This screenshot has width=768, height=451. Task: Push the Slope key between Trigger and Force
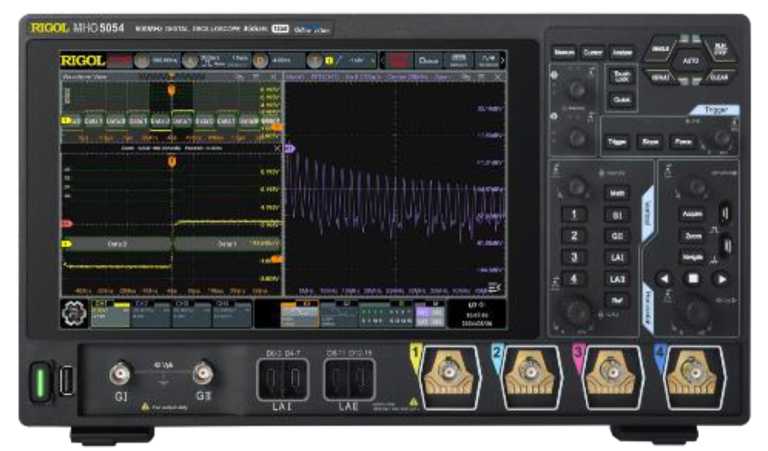click(x=650, y=142)
